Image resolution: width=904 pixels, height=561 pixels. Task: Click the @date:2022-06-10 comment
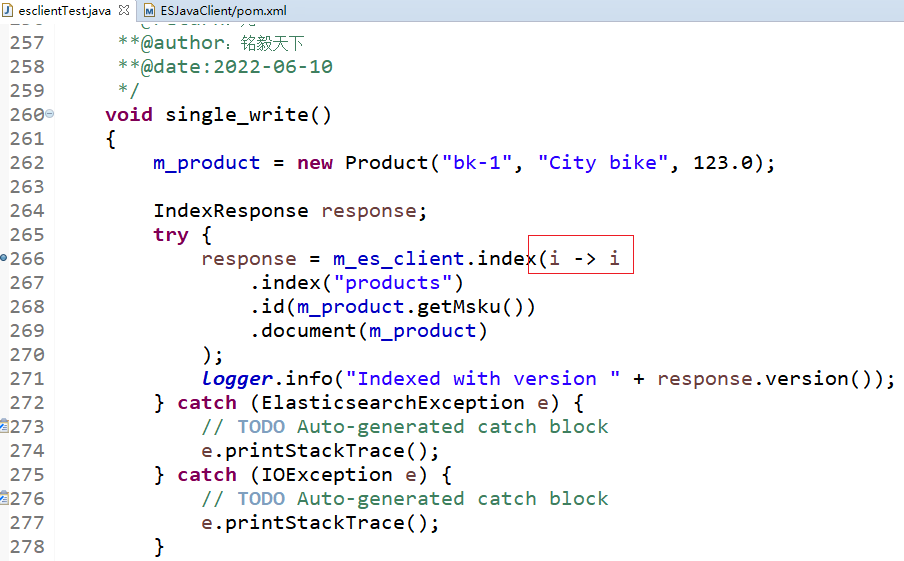click(x=225, y=67)
